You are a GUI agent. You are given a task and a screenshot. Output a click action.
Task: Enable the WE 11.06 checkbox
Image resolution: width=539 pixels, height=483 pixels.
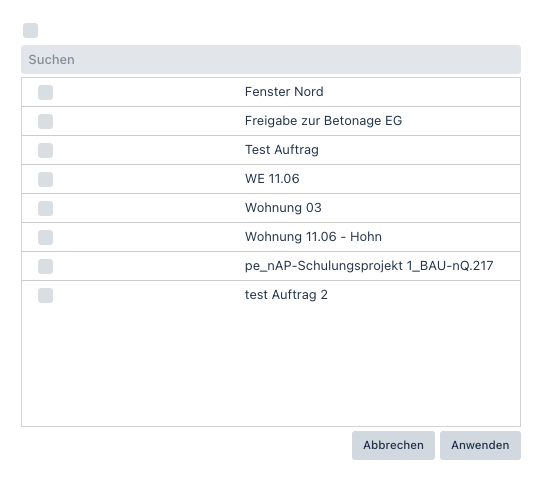45,179
